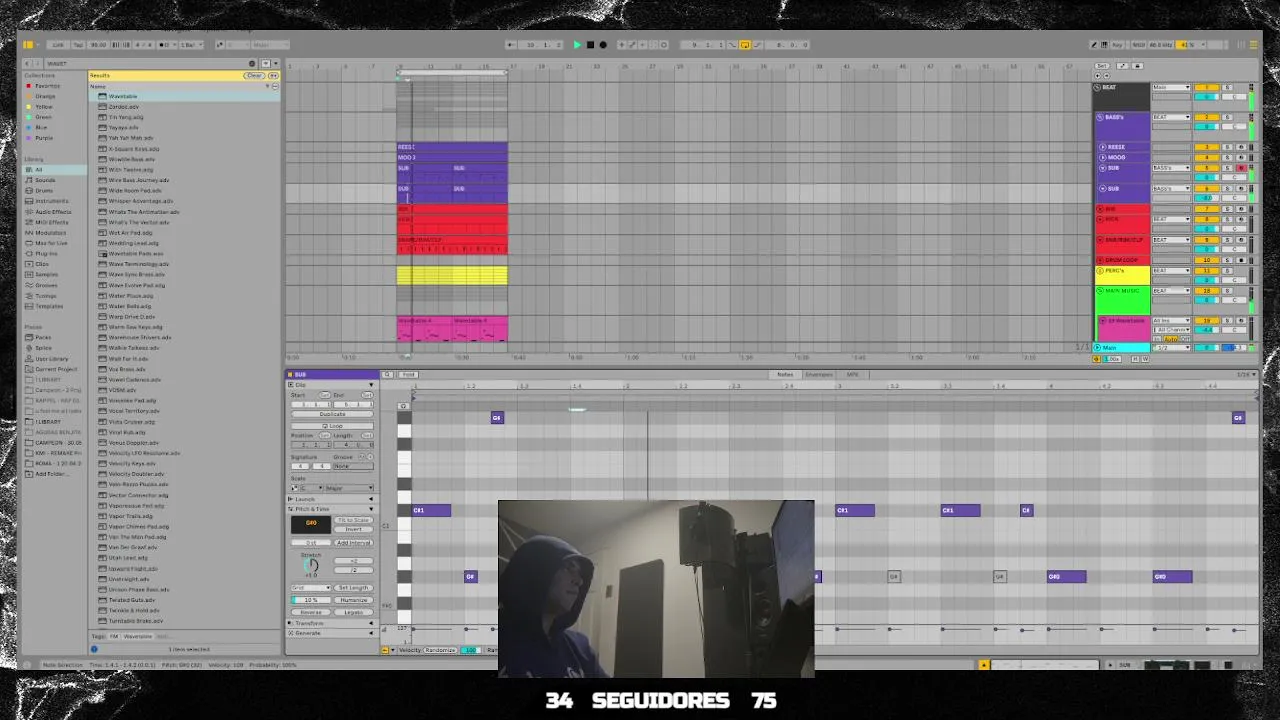Toggle the Link button in the control bar

pyautogui.click(x=57, y=45)
